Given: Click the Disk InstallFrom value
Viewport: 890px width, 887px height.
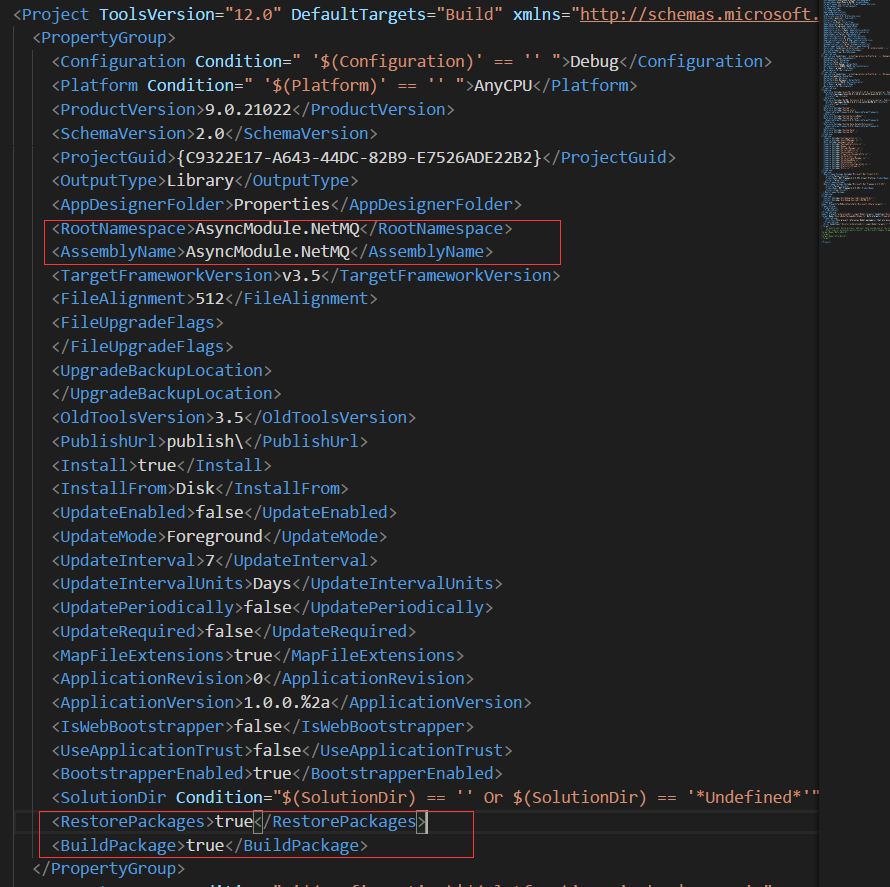Looking at the screenshot, I should [x=195, y=489].
